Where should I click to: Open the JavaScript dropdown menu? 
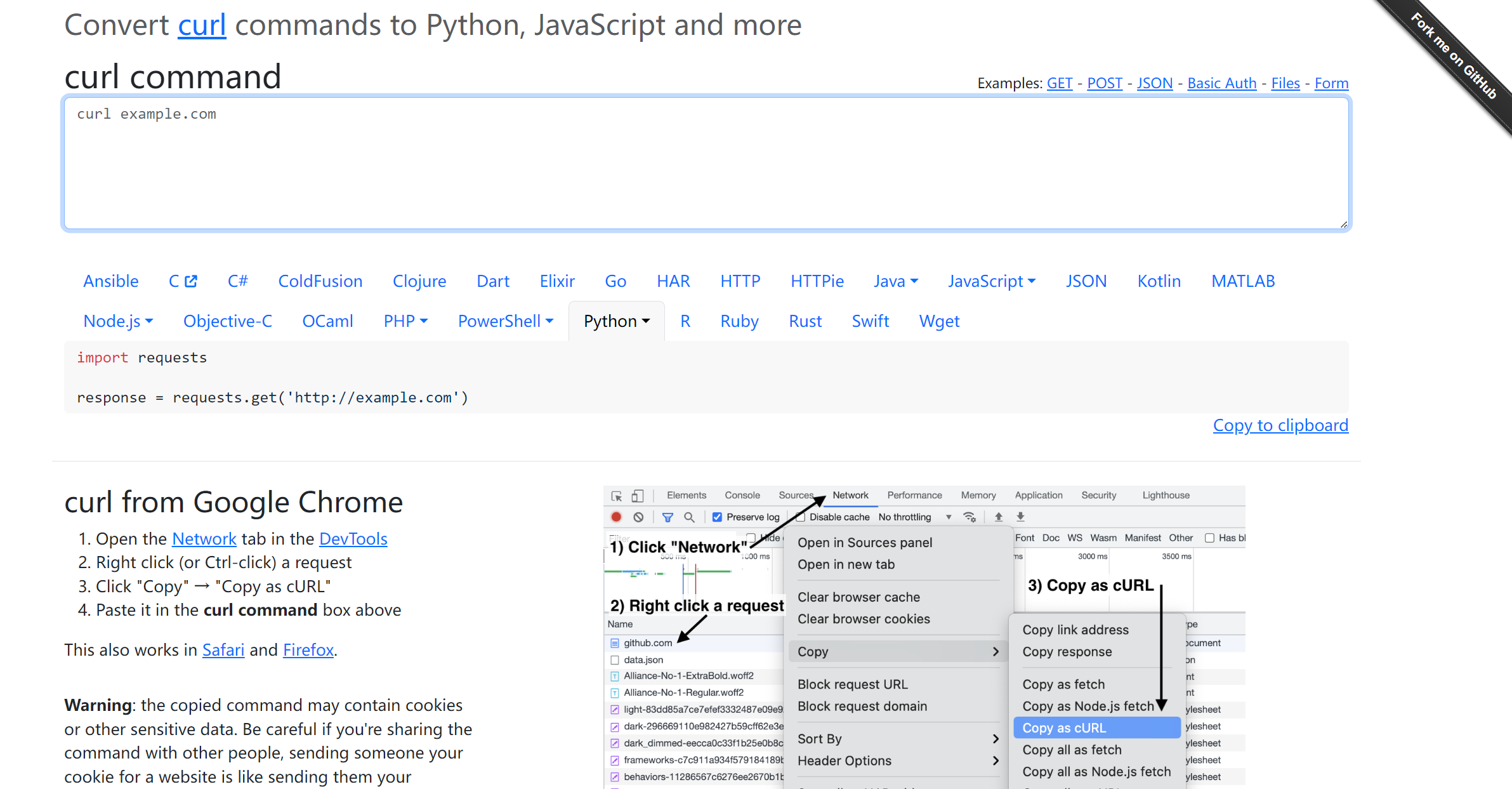pyautogui.click(x=991, y=281)
